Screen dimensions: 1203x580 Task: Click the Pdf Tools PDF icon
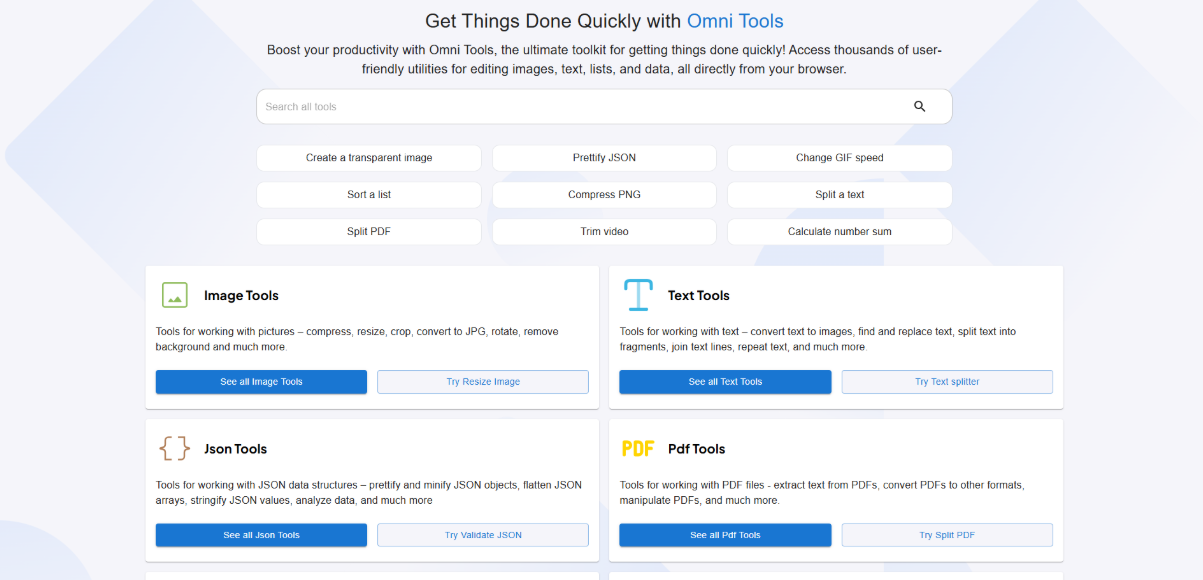click(x=638, y=449)
